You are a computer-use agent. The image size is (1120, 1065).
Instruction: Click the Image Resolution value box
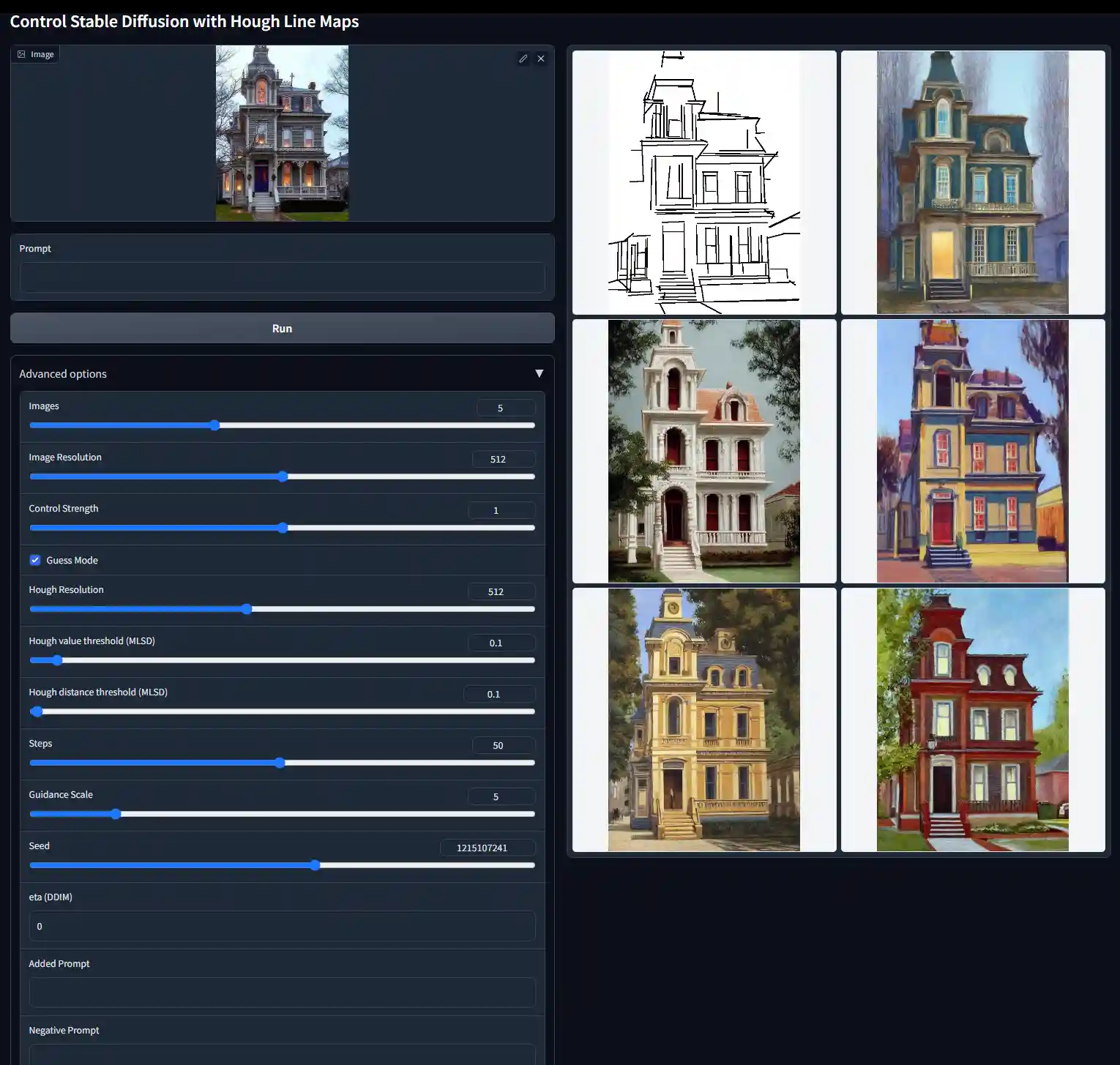503,459
